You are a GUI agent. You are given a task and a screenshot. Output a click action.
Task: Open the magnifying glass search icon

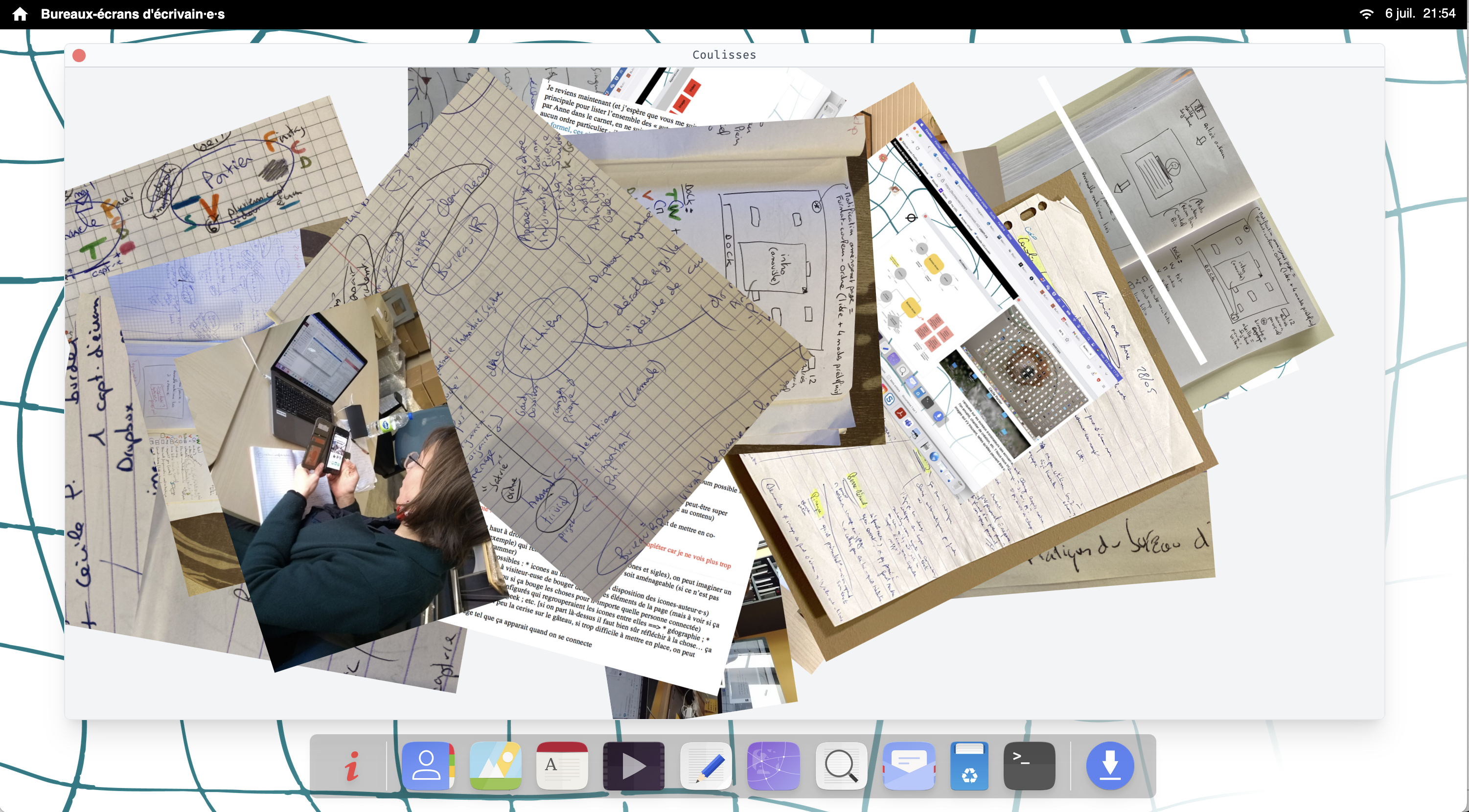coord(841,766)
